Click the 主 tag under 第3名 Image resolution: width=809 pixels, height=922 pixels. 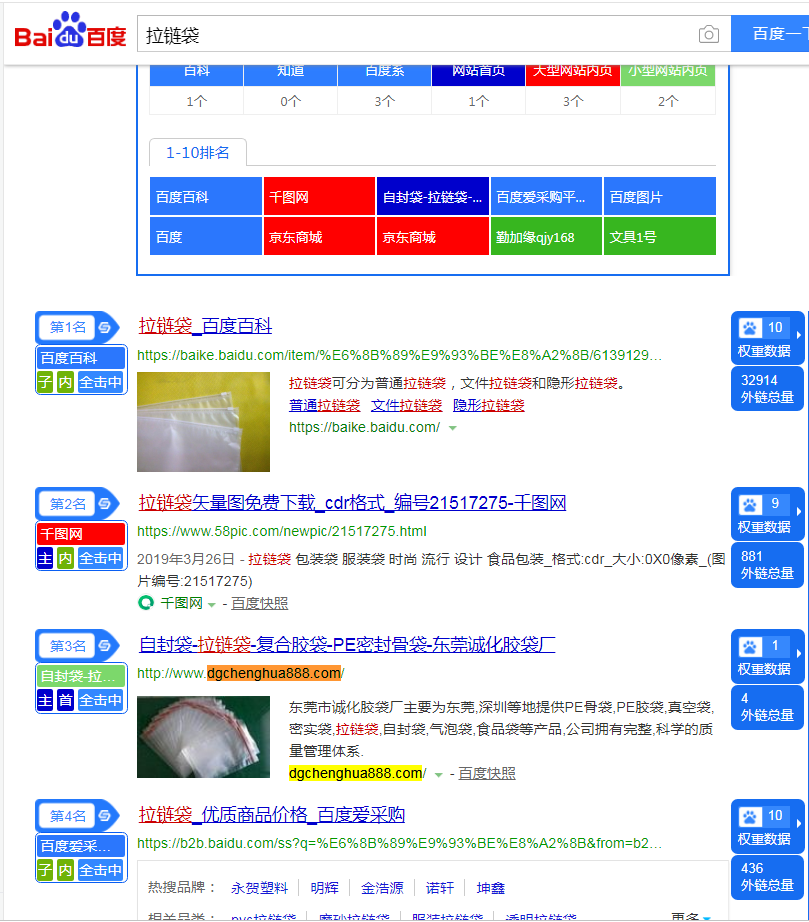pyautogui.click(x=45, y=700)
